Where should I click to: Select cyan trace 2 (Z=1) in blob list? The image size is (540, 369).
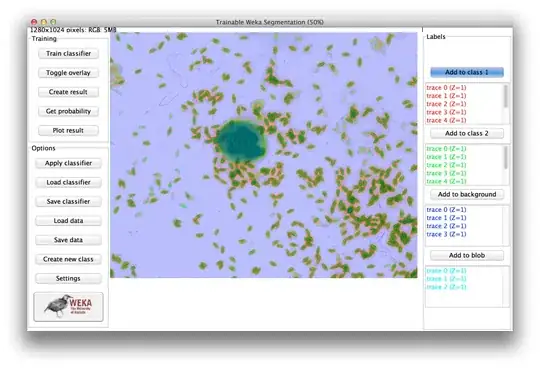[x=446, y=287]
